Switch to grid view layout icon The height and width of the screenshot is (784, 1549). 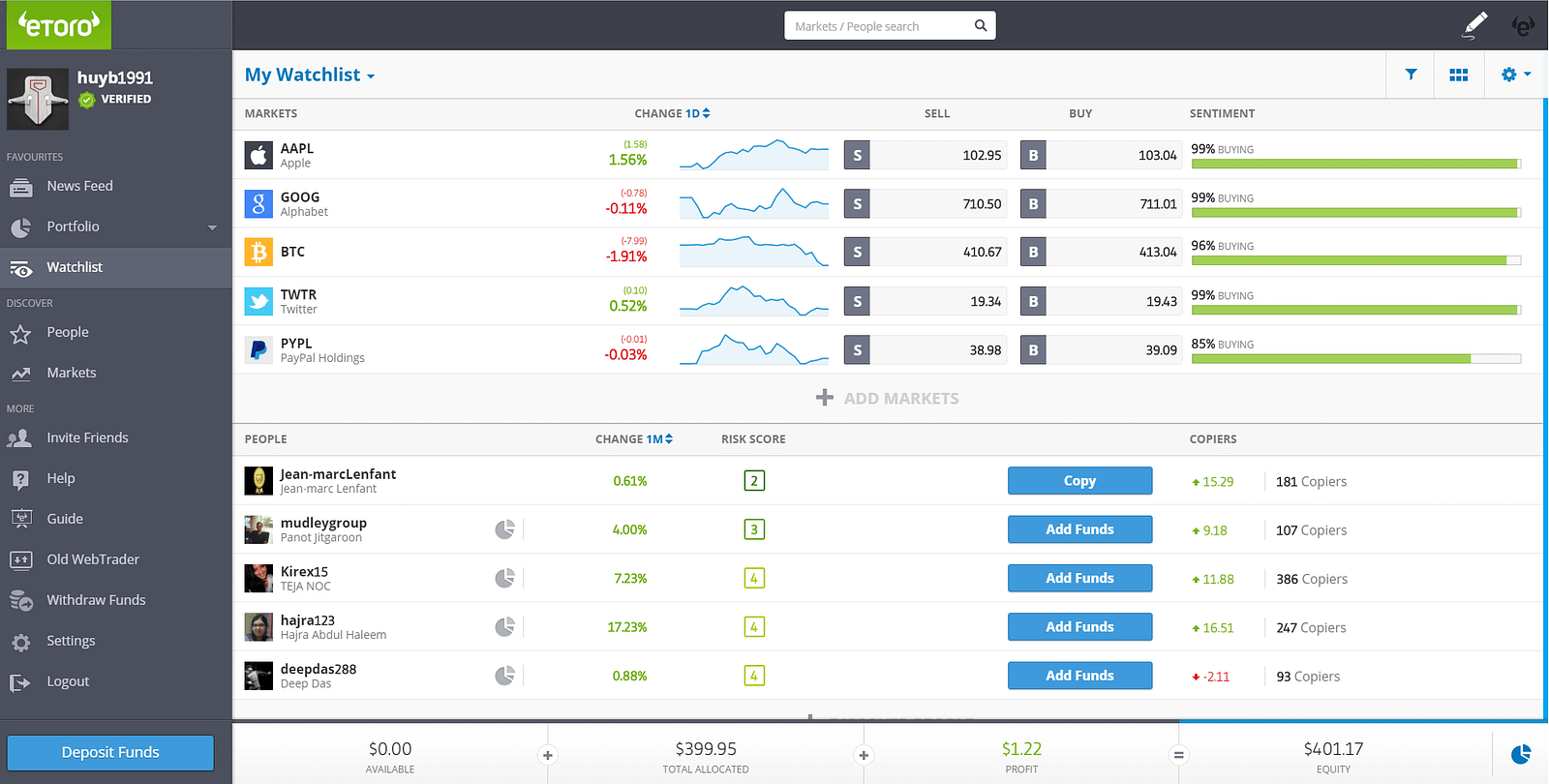(1458, 75)
